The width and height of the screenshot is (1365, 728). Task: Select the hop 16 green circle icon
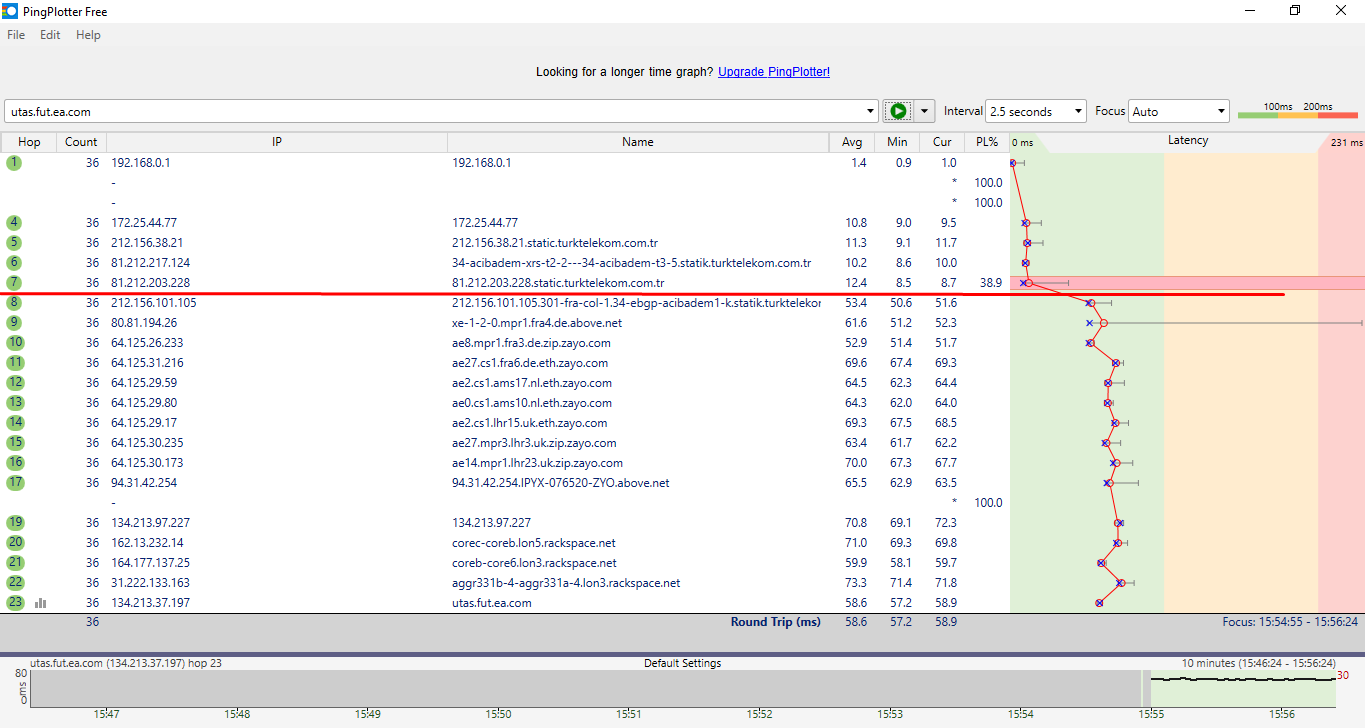click(14, 462)
